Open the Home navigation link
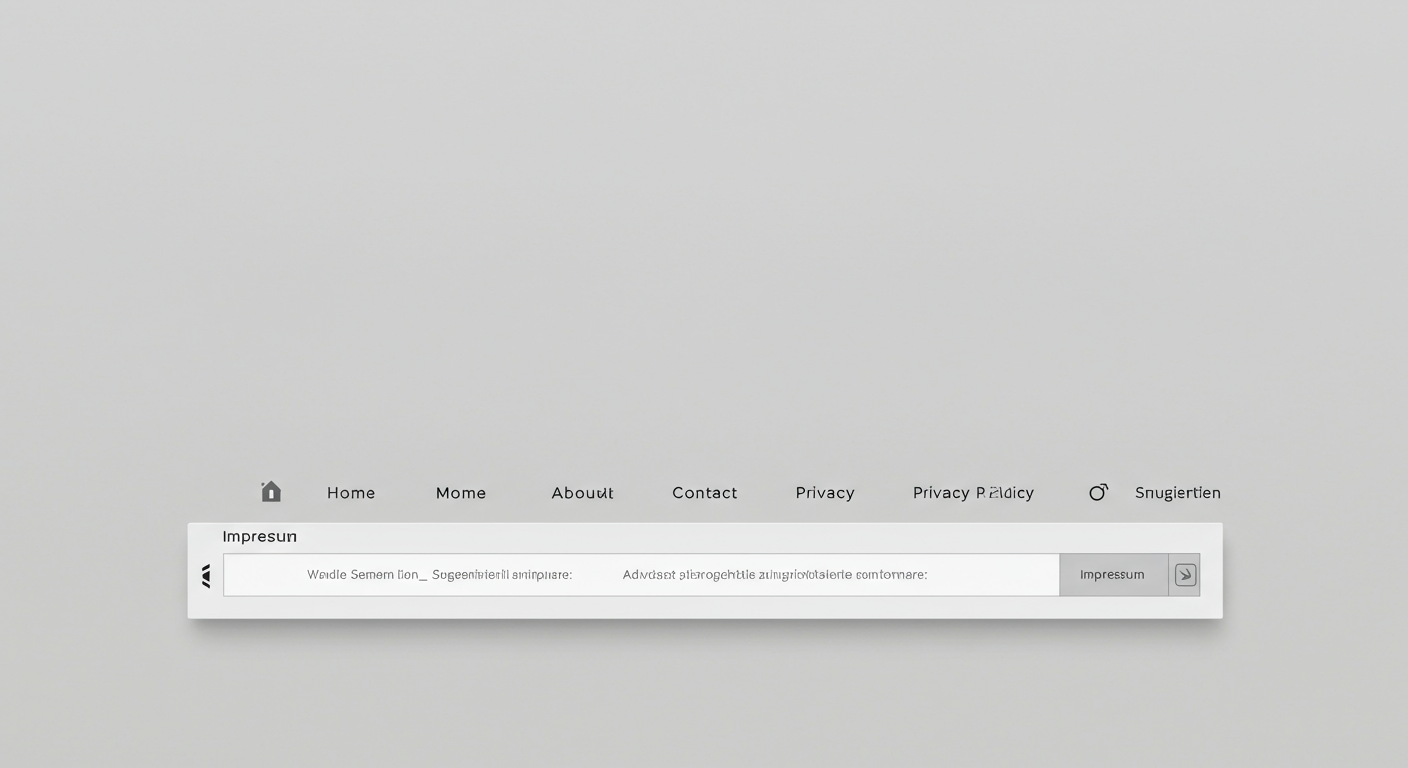Screen dimensions: 1408x768 [x=351, y=493]
